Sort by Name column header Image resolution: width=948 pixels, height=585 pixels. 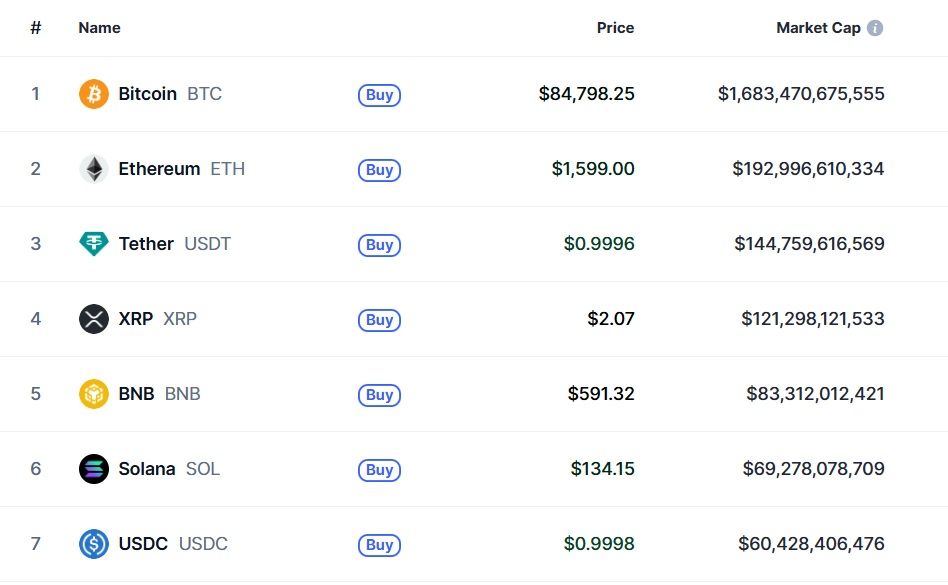[99, 28]
